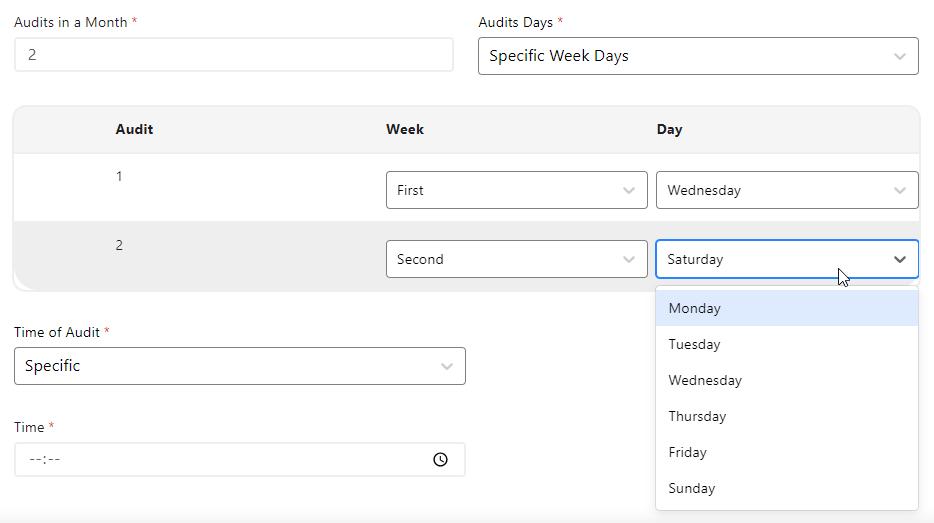Select Monday from the day list
Viewport: 934px width, 523px height.
pos(695,308)
